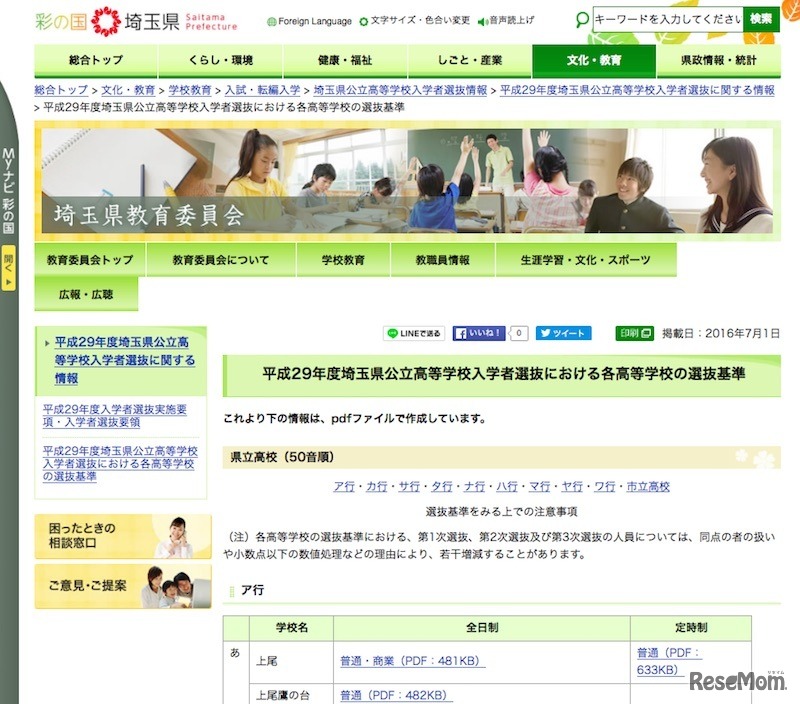This screenshot has height=704, width=800.
Task: Click the Foreign Language globe icon
Action: pyautogui.click(x=270, y=17)
